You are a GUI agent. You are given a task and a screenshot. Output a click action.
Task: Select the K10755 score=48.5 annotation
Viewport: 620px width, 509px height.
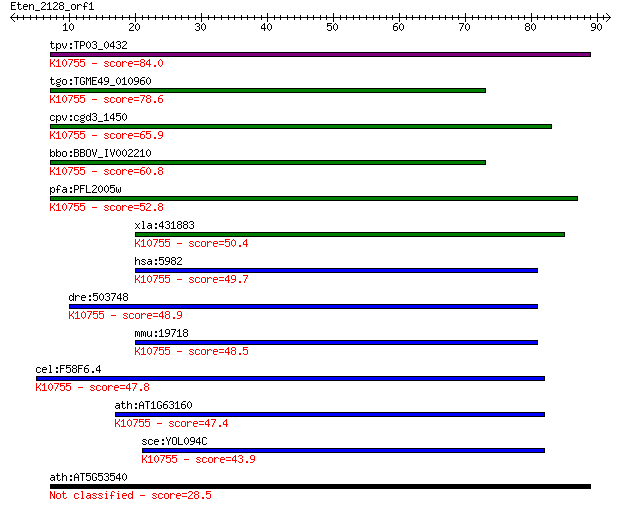pyautogui.click(x=191, y=352)
